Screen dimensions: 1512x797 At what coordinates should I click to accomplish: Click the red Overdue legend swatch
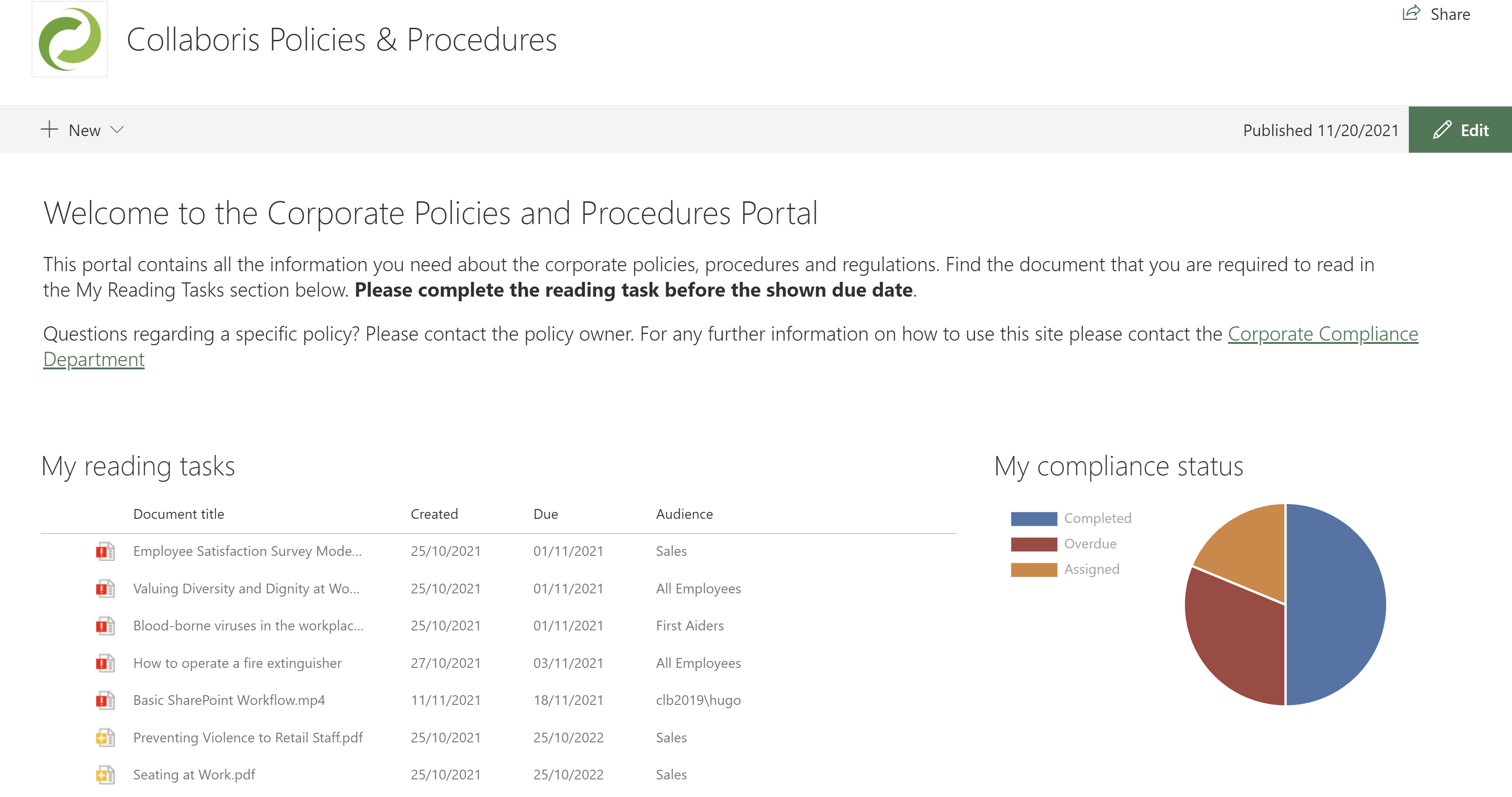1033,544
